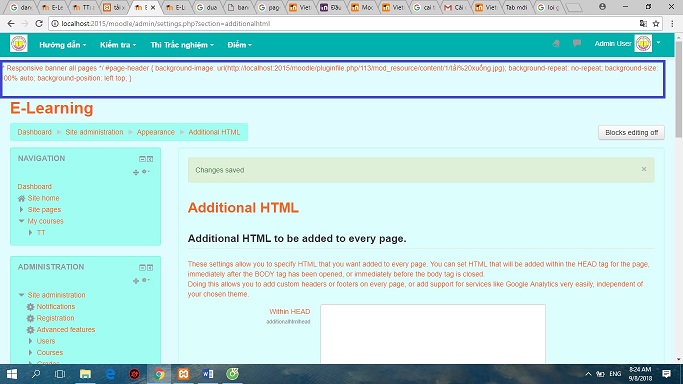Click the E-Learning site title

click(x=51, y=108)
